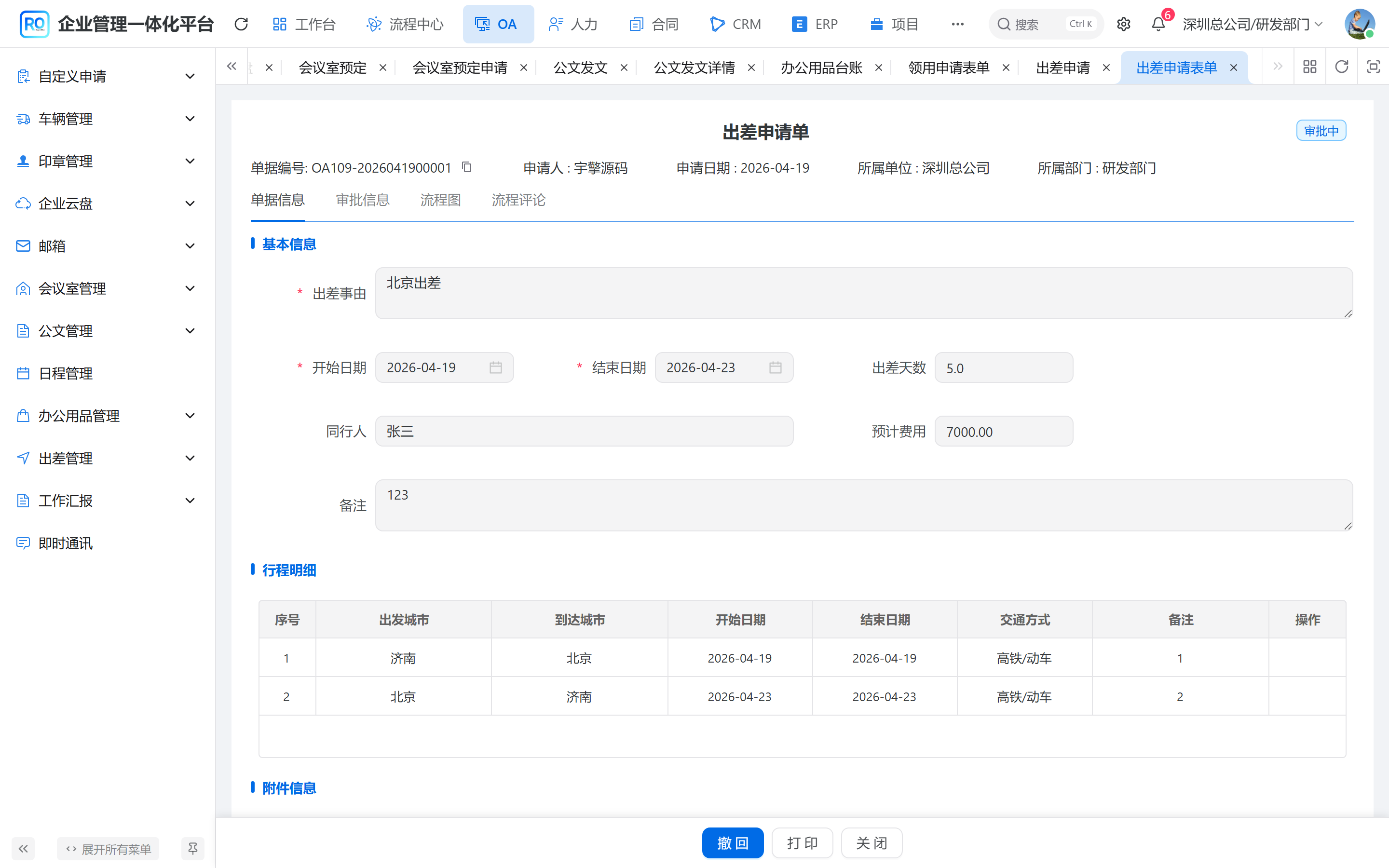This screenshot has height=868, width=1389.
Task: Expand the 印章管理 sidebar menu
Action: tap(108, 162)
